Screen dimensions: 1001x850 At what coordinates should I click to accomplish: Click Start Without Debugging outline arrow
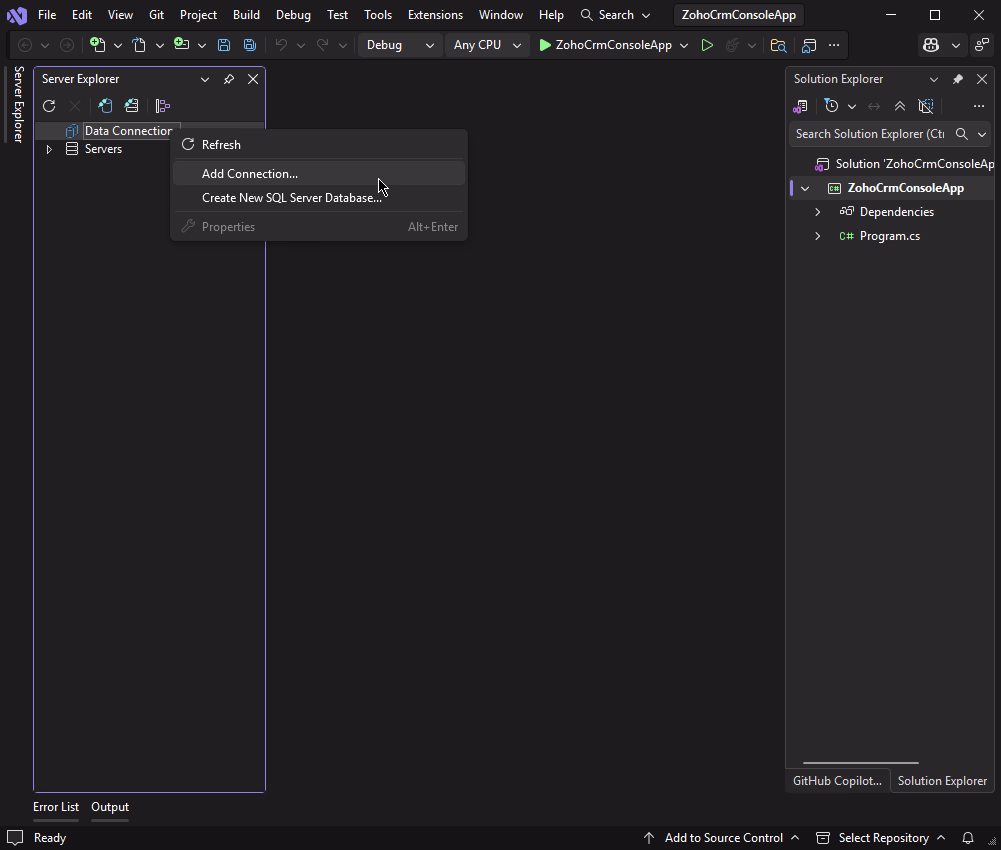click(x=707, y=45)
